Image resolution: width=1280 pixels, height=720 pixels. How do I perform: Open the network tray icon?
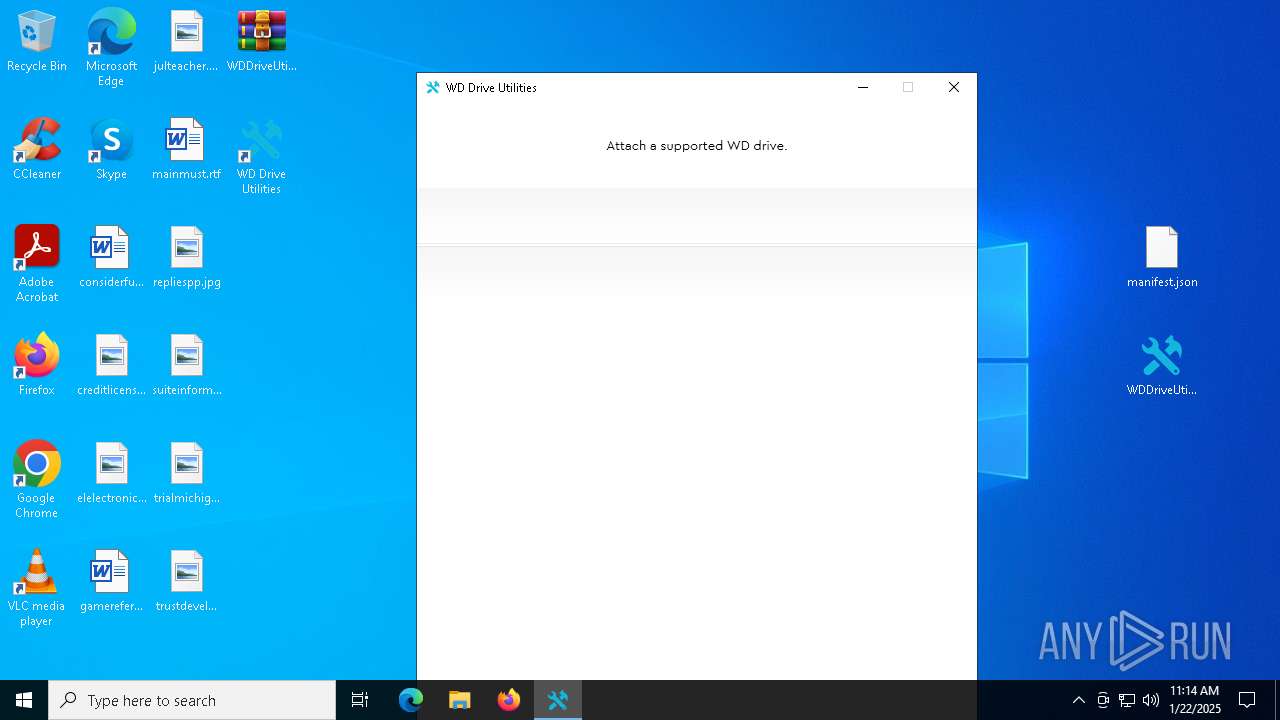pos(1127,700)
